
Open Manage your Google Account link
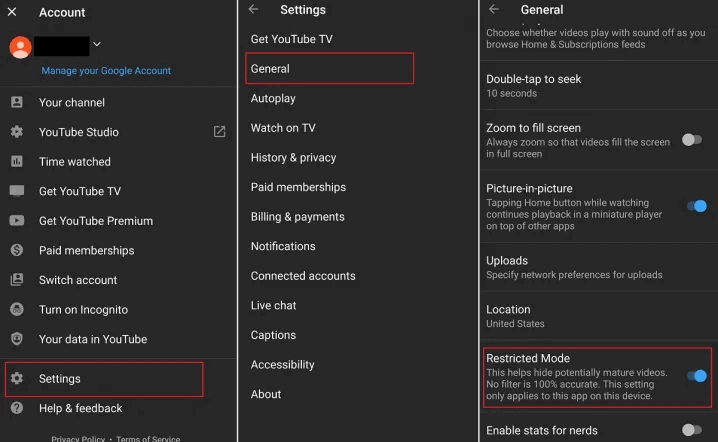(106, 71)
